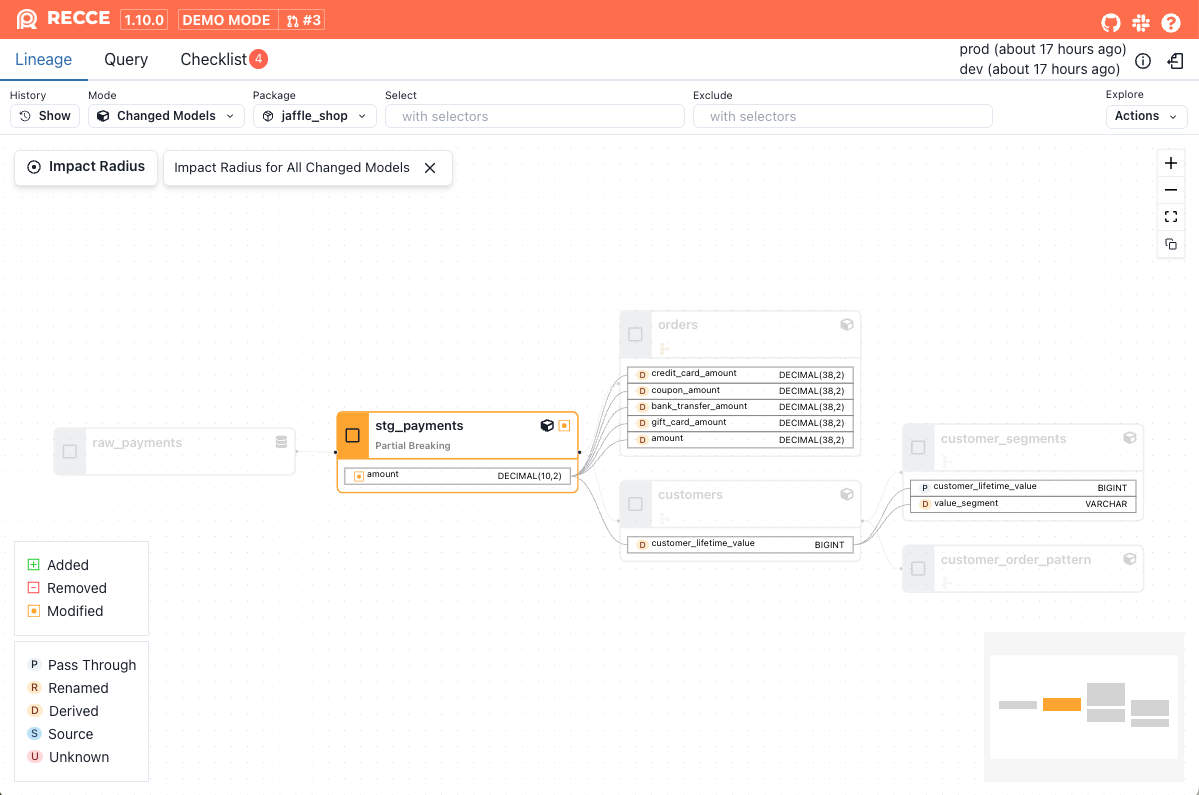
Task: Show the history panel
Action: pyautogui.click(x=45, y=116)
